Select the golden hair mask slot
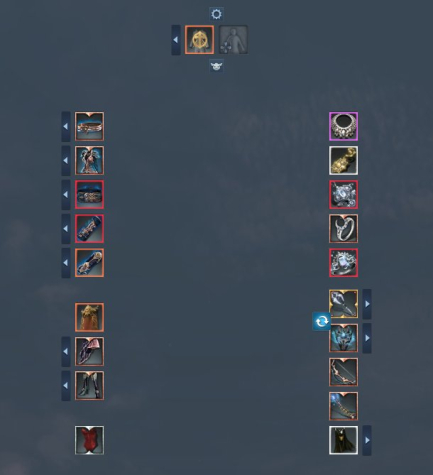 click(x=89, y=317)
